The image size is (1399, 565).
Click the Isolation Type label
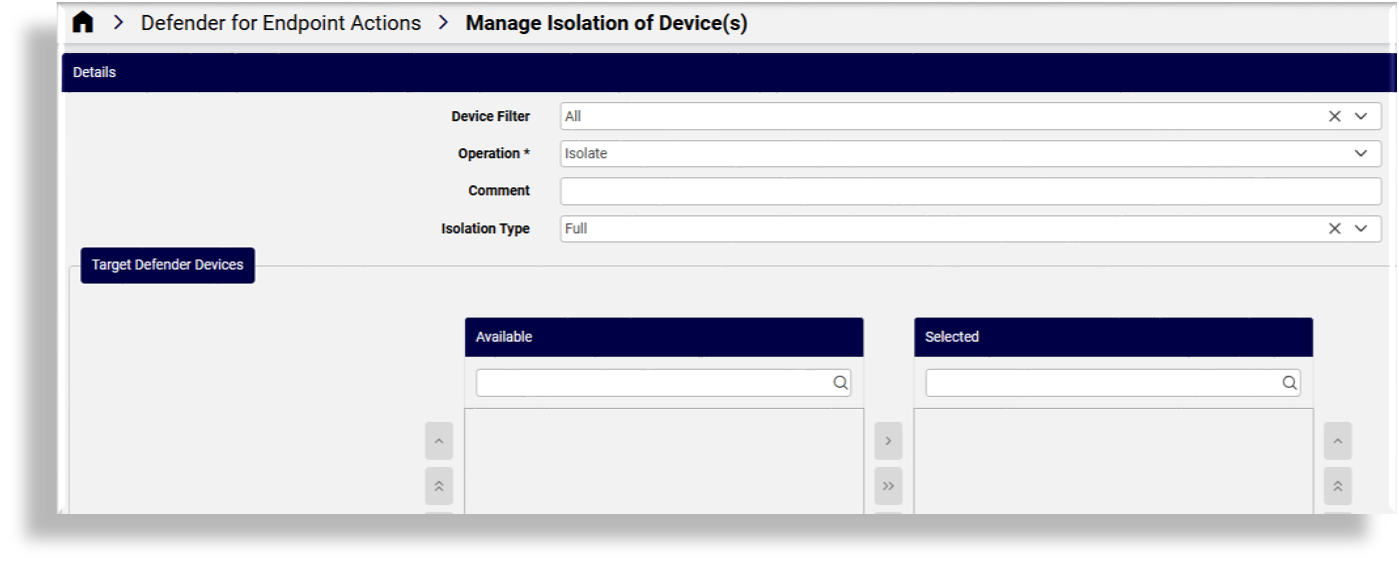(x=486, y=229)
